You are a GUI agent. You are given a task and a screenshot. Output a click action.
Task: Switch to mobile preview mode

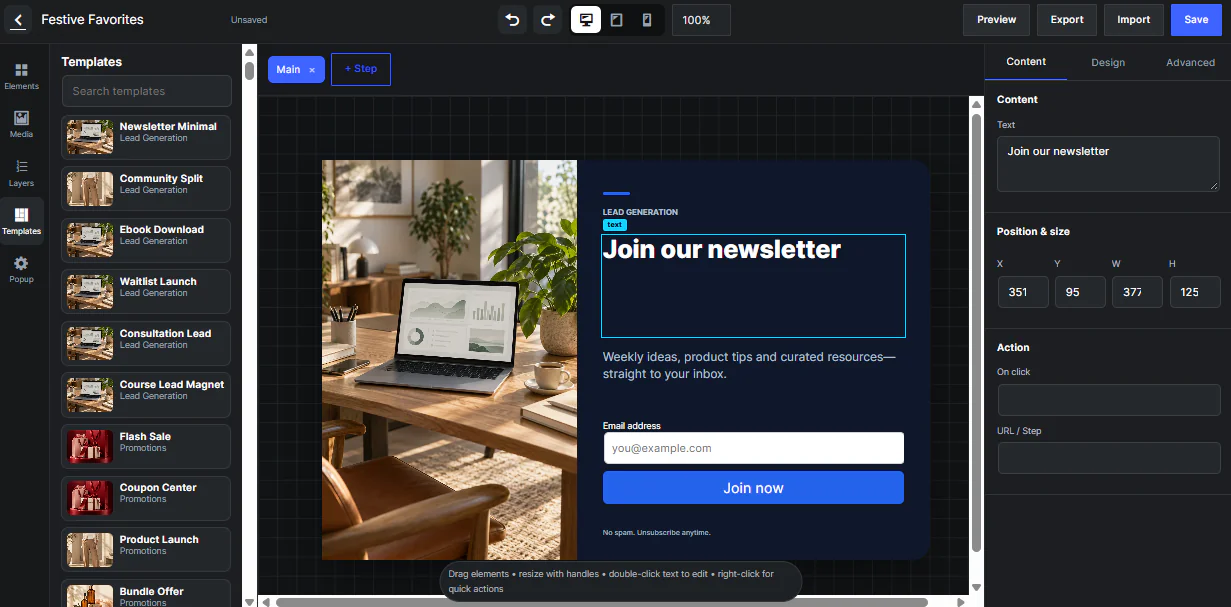(647, 20)
